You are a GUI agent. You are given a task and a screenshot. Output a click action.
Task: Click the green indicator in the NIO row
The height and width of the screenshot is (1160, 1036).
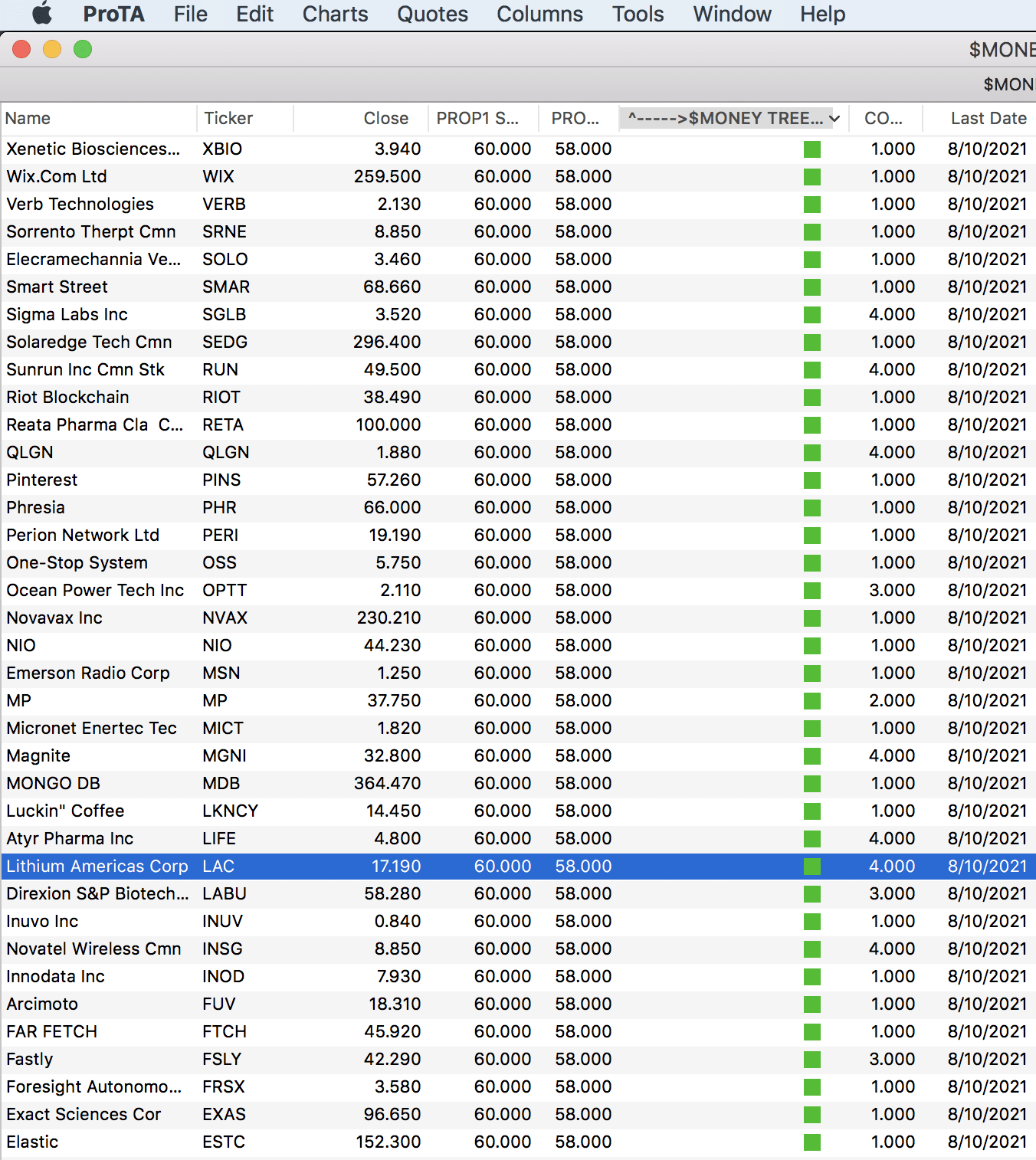click(812, 646)
